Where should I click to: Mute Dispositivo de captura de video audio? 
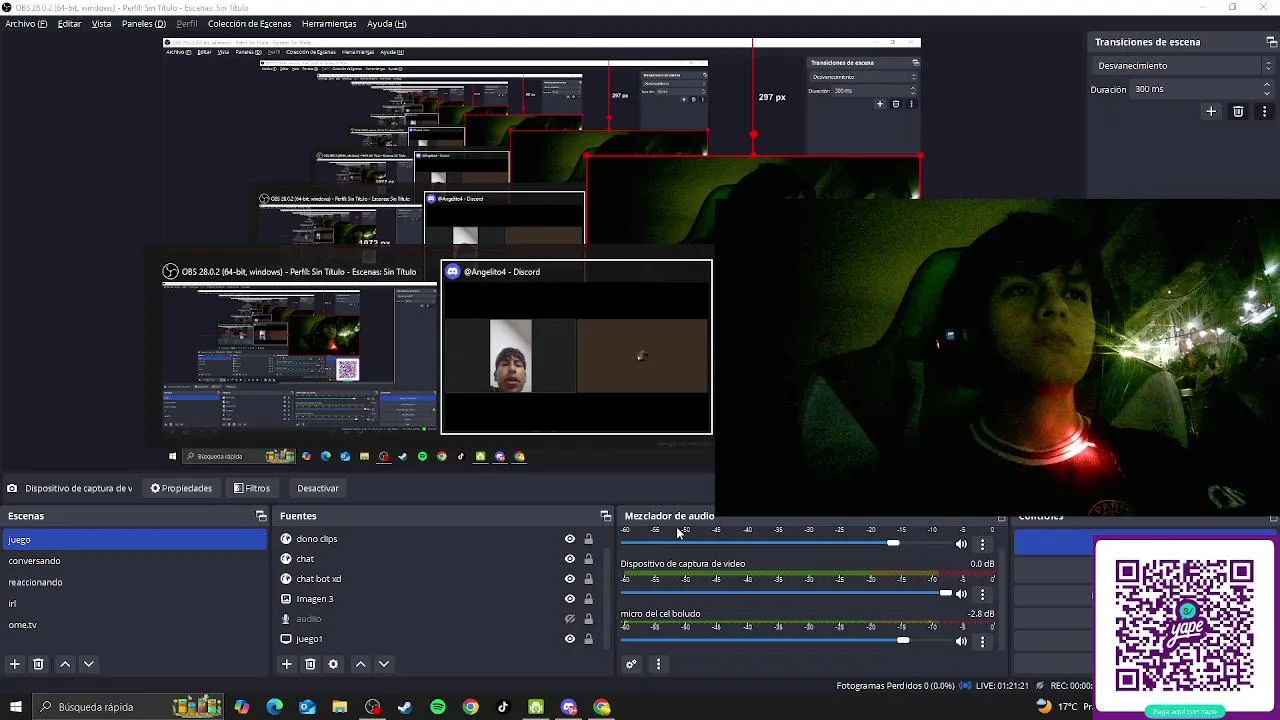[x=961, y=594]
